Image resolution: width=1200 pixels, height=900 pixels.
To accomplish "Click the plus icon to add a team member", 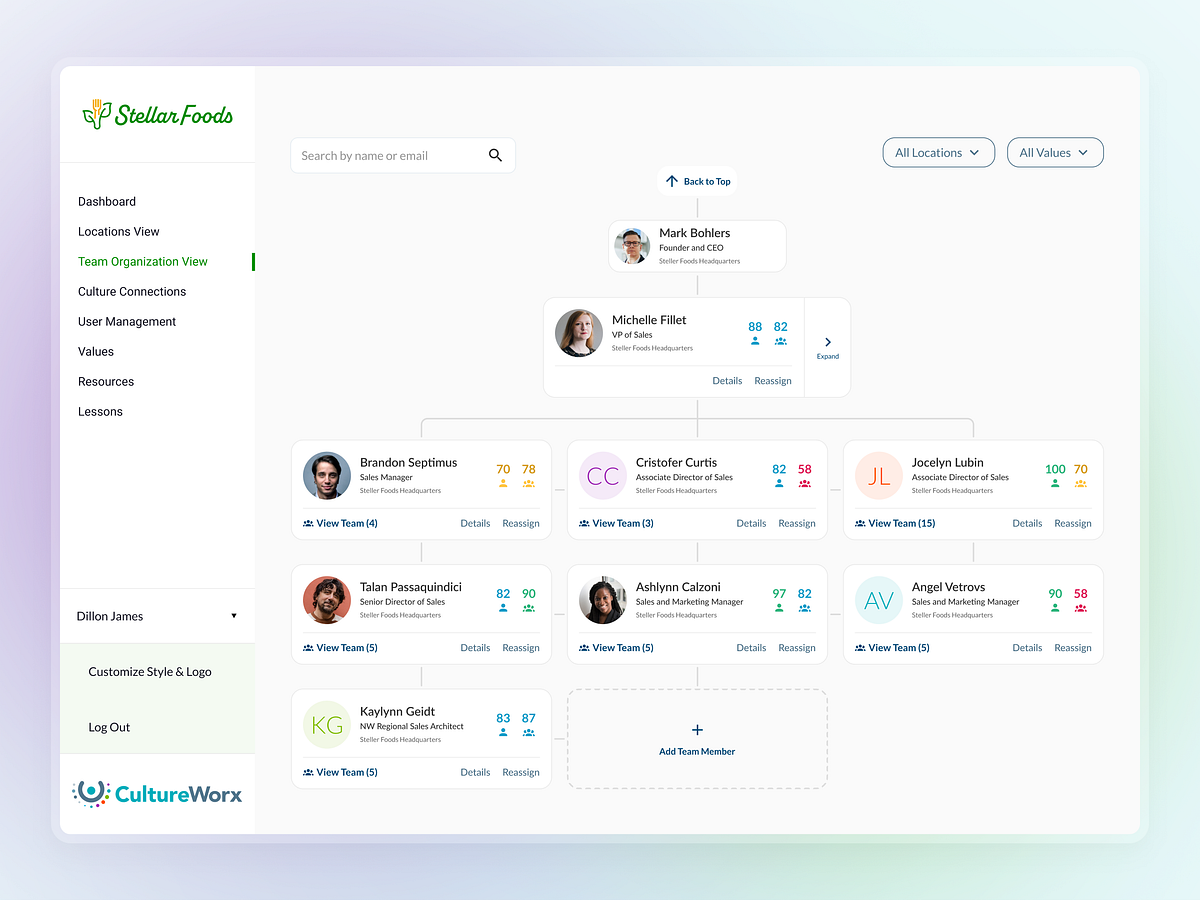I will click(x=697, y=729).
